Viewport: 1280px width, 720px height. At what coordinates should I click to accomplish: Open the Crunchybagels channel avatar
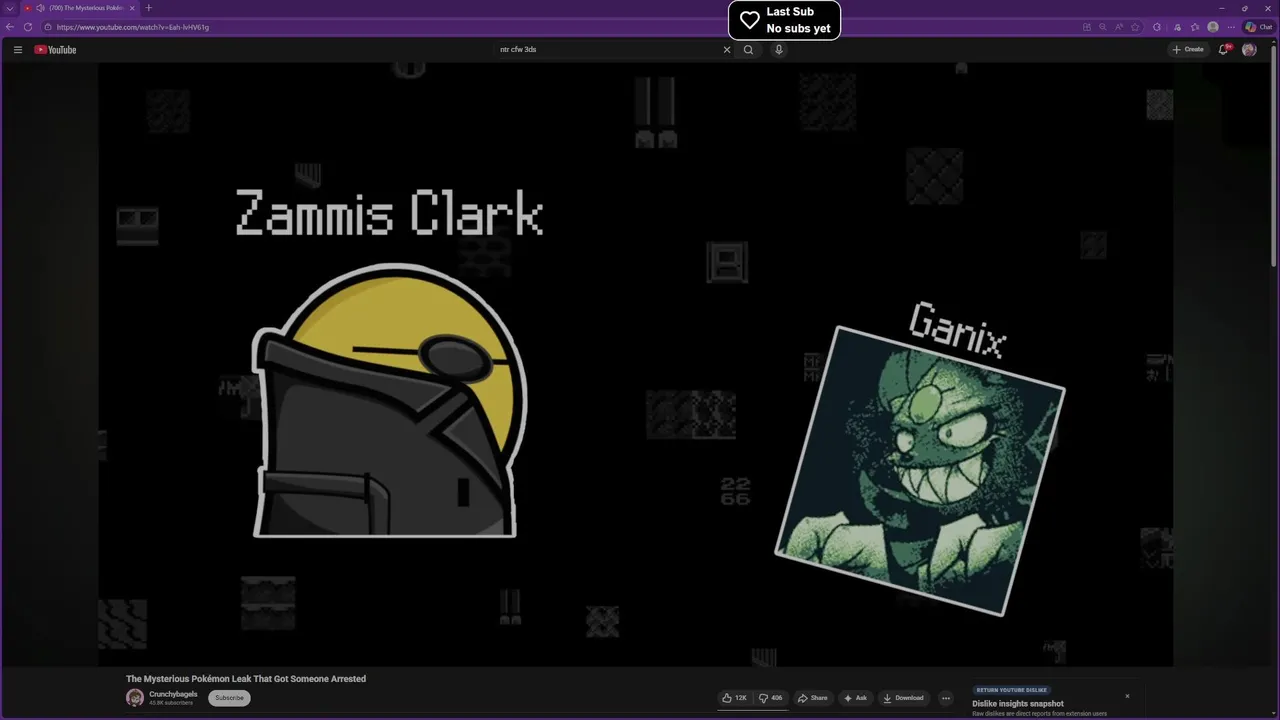tap(135, 698)
